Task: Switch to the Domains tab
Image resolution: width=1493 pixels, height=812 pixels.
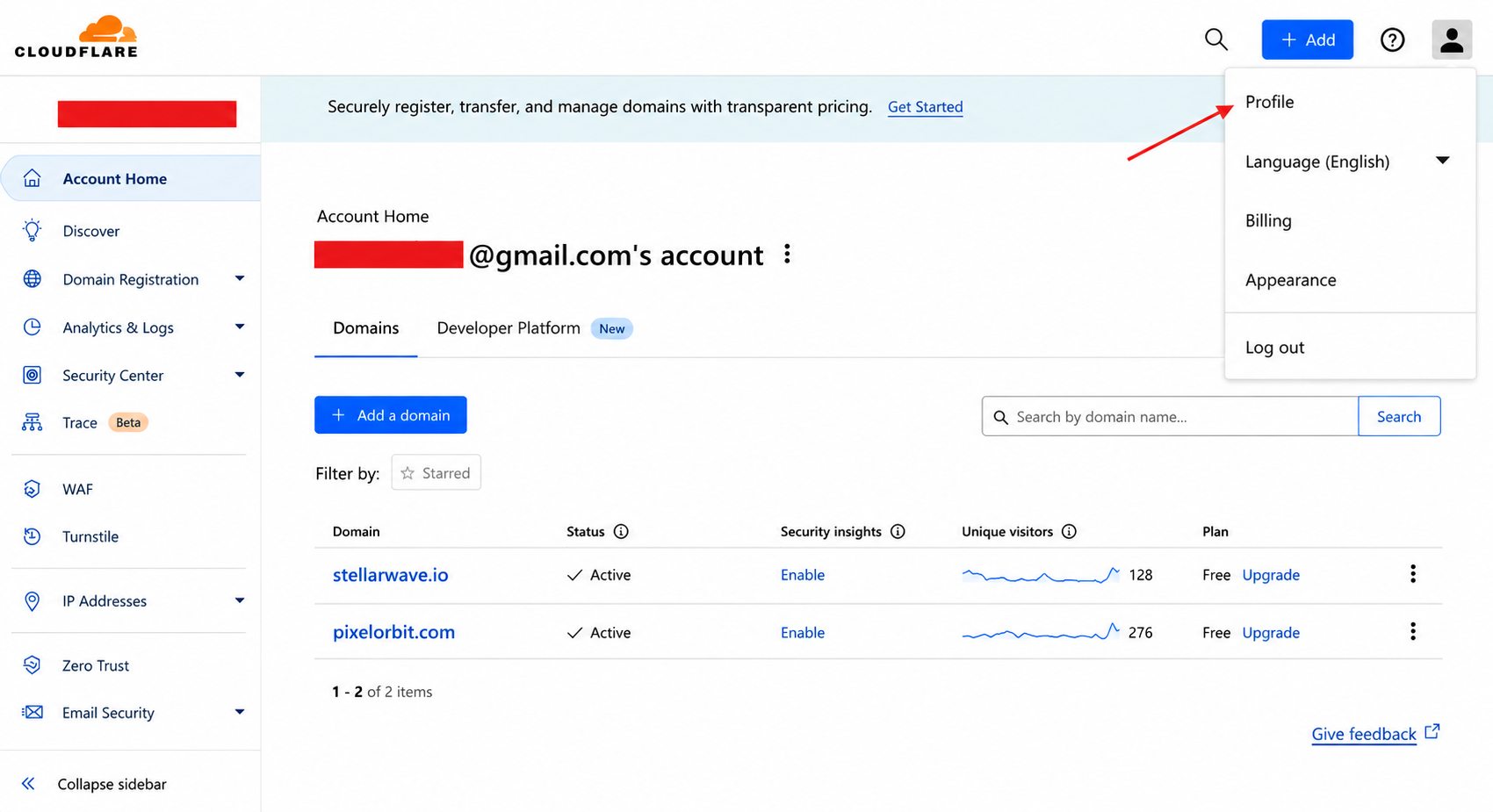Action: (x=365, y=328)
